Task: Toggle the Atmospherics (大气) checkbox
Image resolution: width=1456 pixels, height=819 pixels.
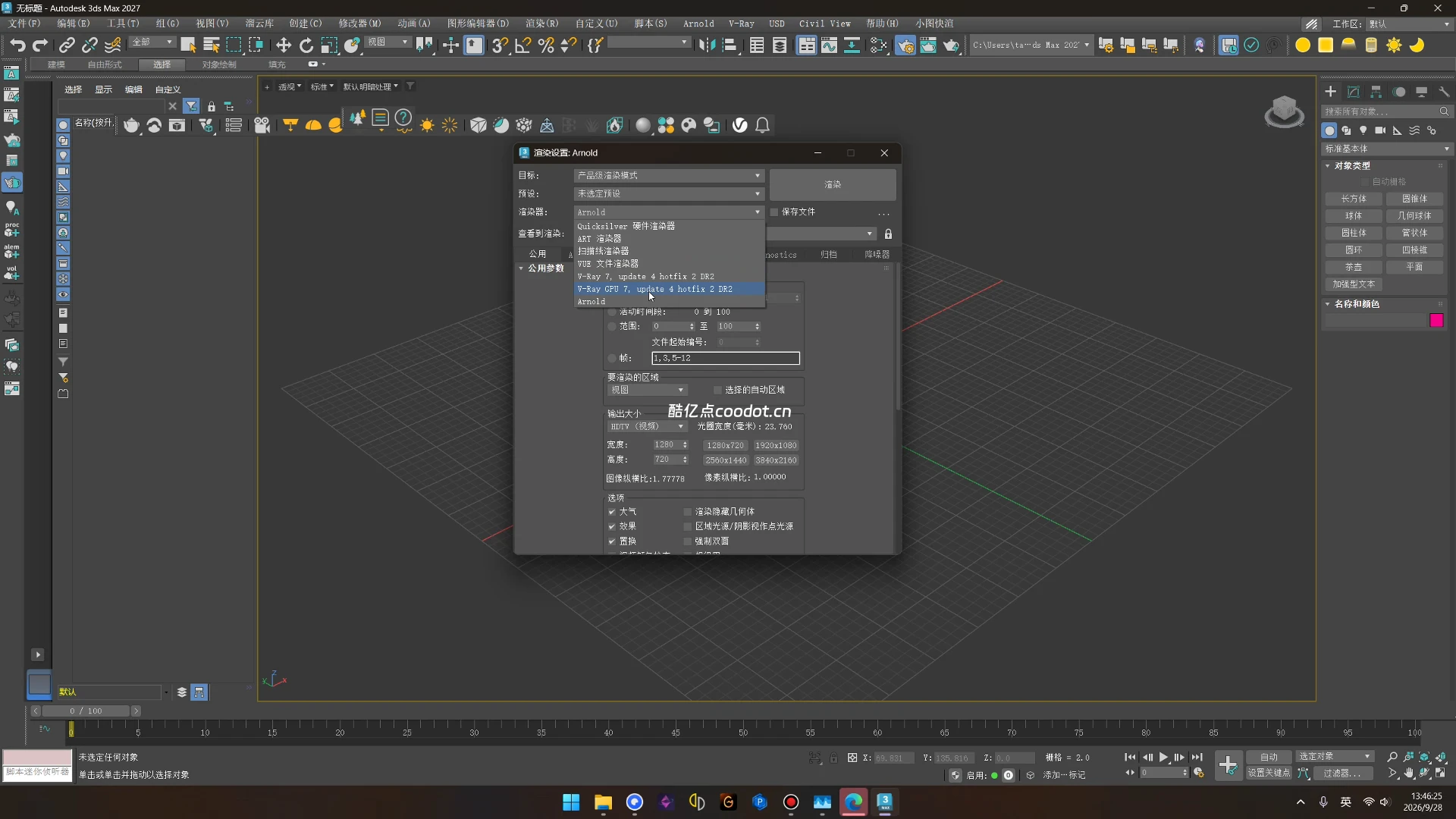Action: coord(612,512)
